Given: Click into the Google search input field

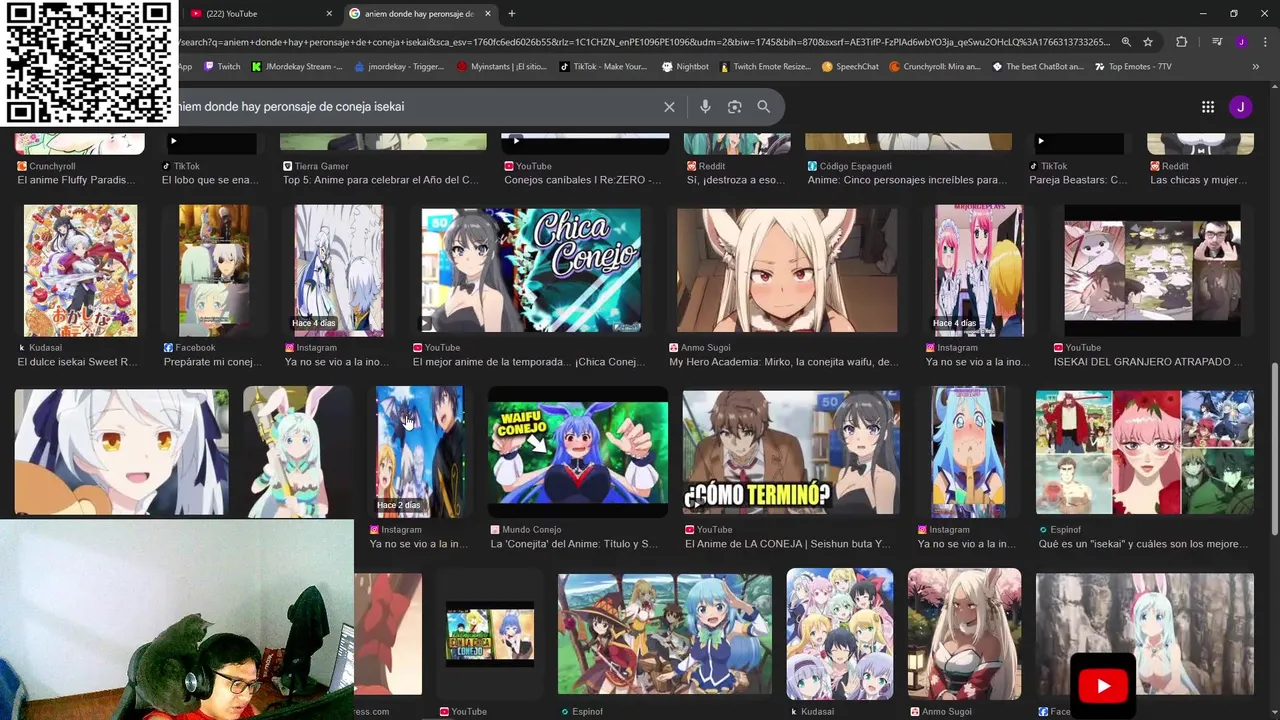Looking at the screenshot, I should [x=415, y=107].
